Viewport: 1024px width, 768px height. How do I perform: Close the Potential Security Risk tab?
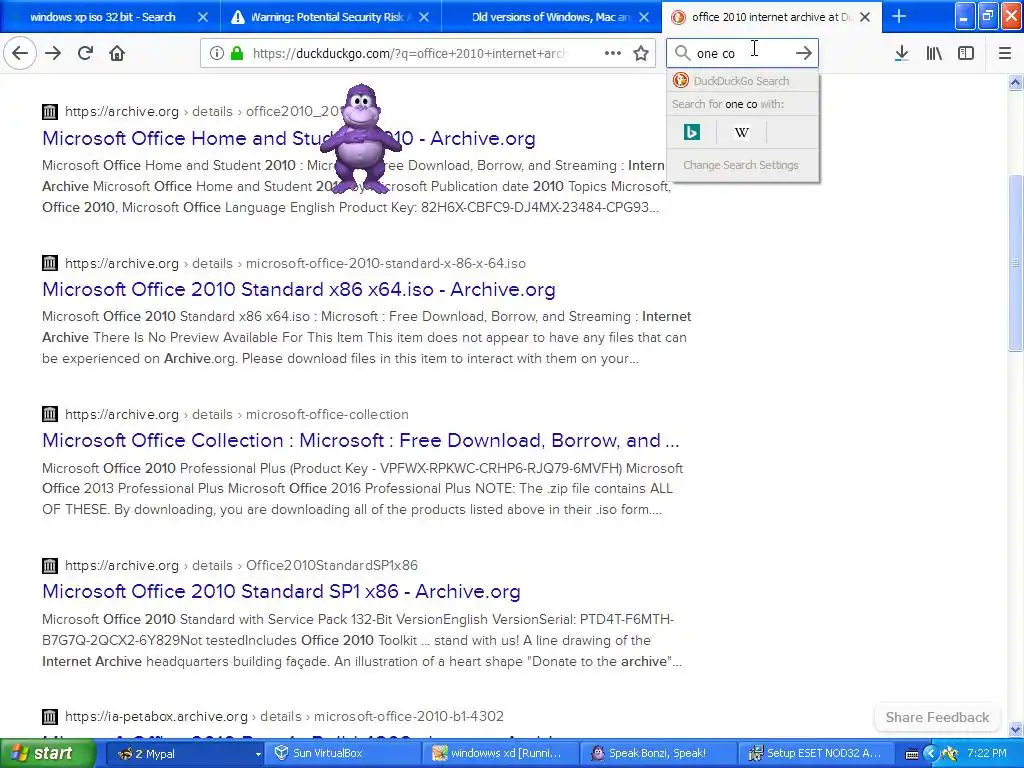tap(424, 17)
